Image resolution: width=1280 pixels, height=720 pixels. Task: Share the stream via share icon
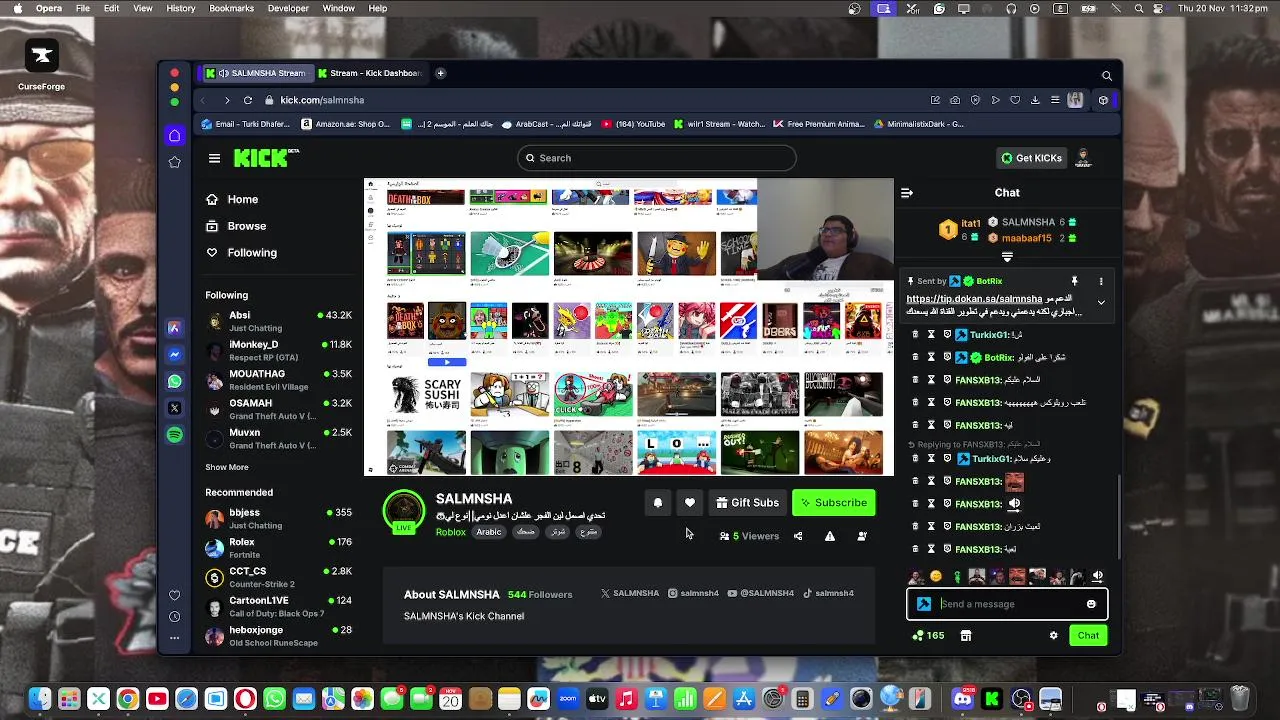[797, 536]
